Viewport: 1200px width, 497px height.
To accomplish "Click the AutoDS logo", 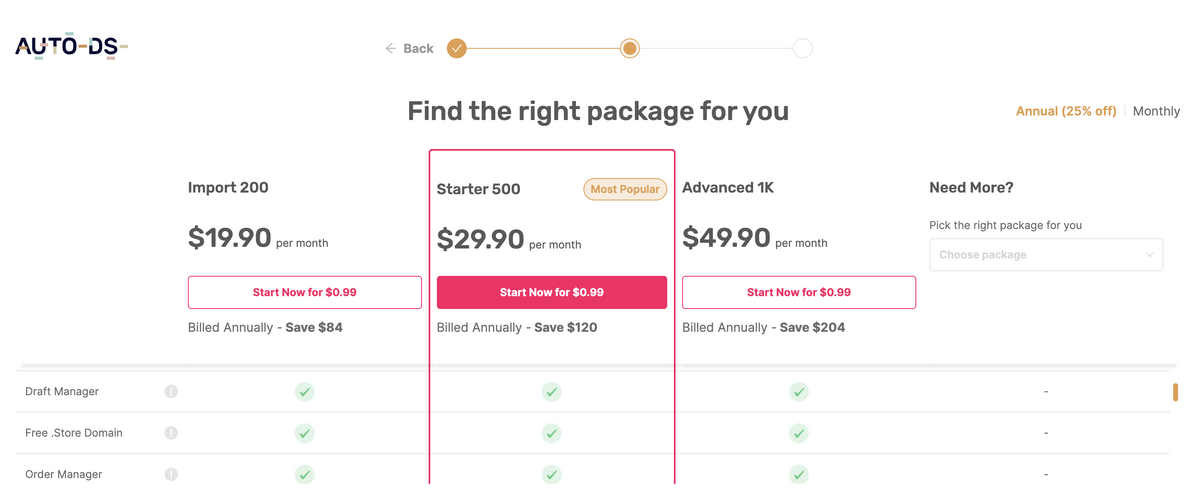I will pos(71,46).
